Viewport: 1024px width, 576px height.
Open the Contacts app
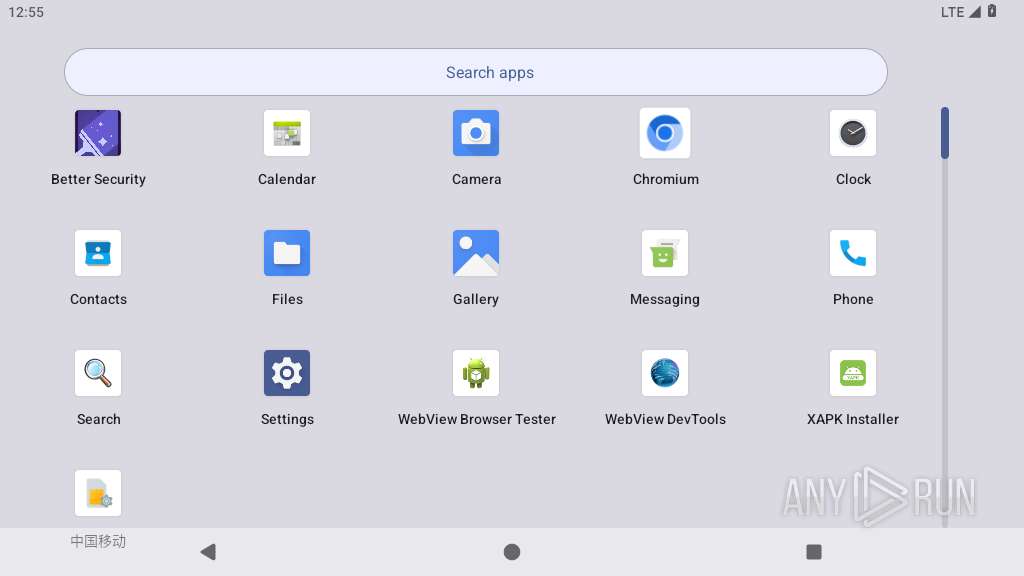tap(98, 253)
